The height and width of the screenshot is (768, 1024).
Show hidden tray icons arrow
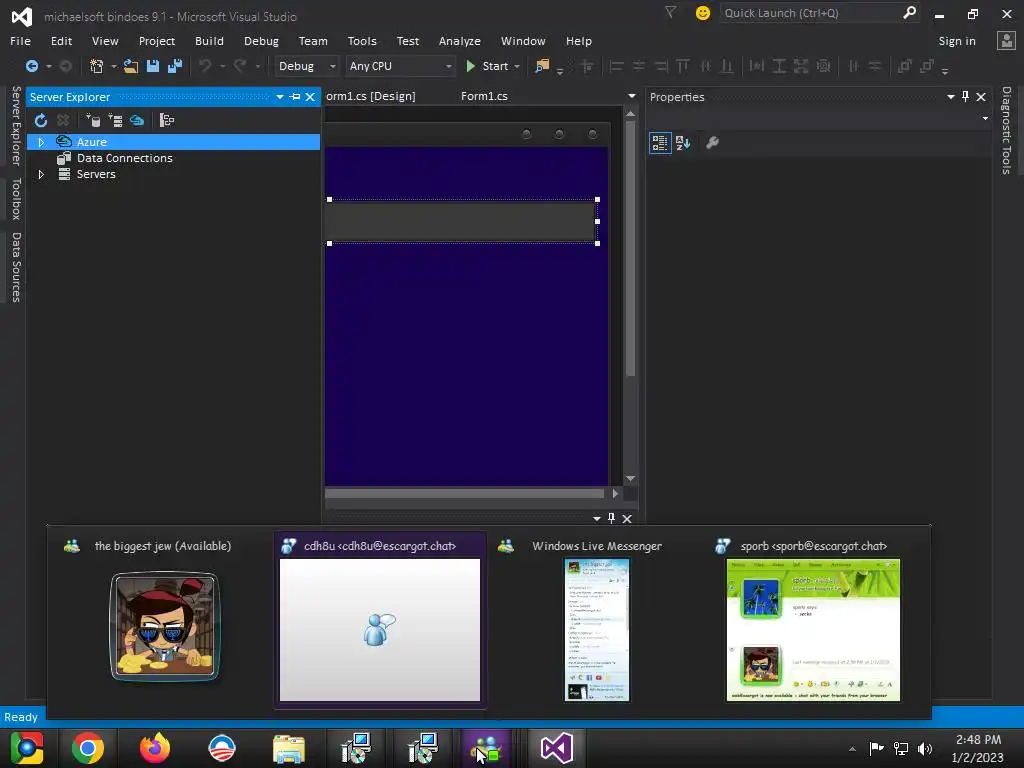coord(852,749)
